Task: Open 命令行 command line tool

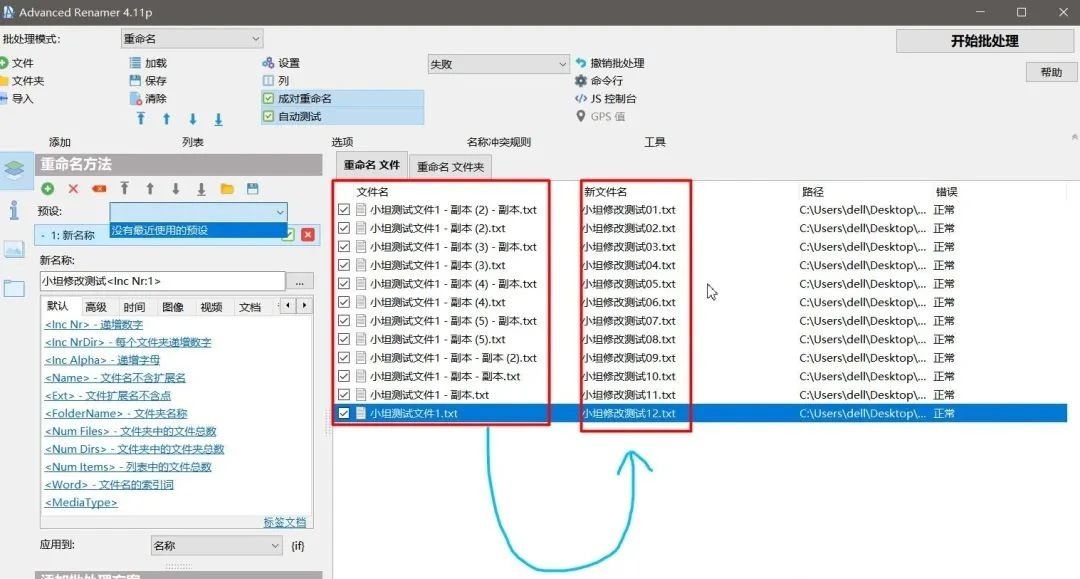Action: [x=599, y=81]
